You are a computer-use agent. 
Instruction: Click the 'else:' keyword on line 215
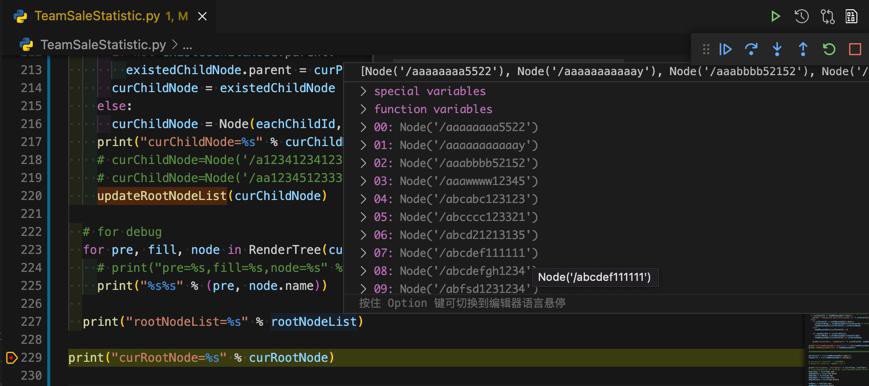[x=114, y=106]
